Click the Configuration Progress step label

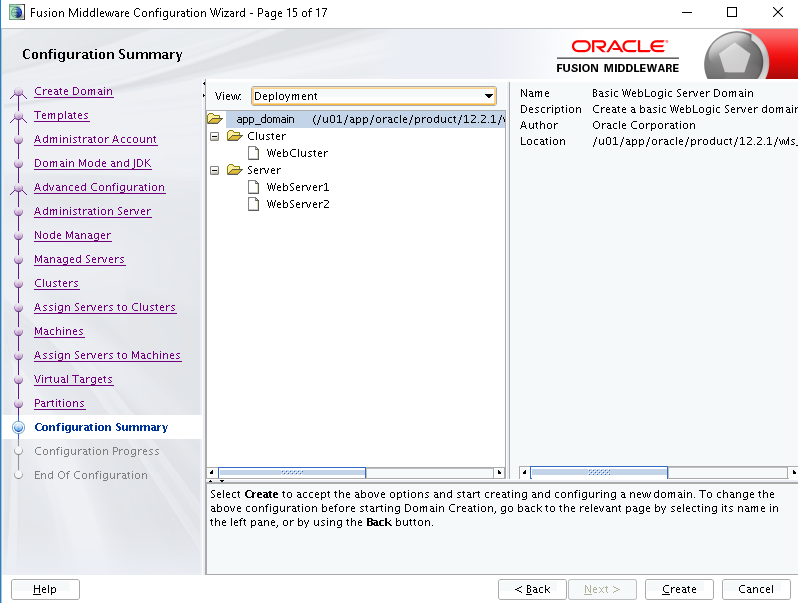click(x=97, y=451)
